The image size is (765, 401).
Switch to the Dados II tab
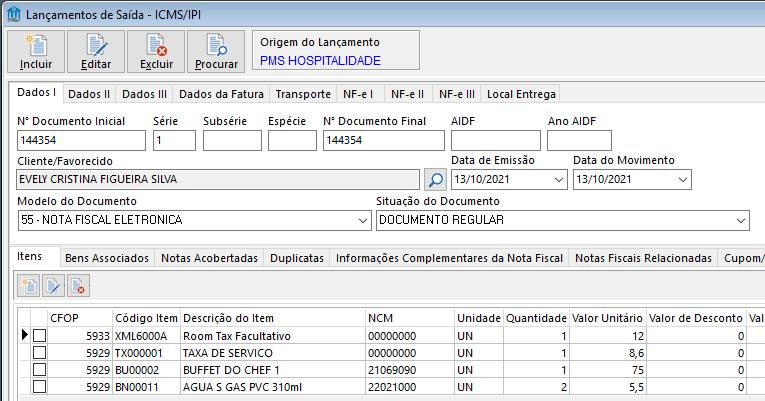point(89,94)
